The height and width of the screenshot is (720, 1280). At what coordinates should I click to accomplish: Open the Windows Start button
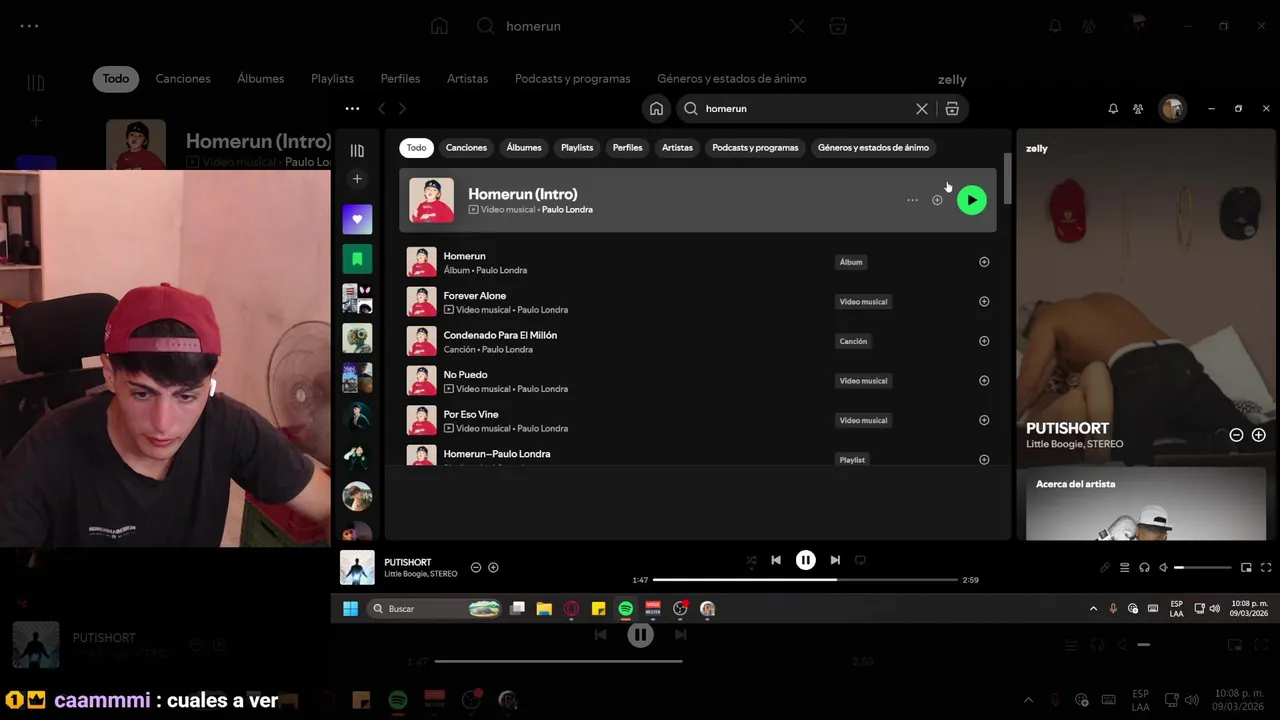pyautogui.click(x=350, y=608)
